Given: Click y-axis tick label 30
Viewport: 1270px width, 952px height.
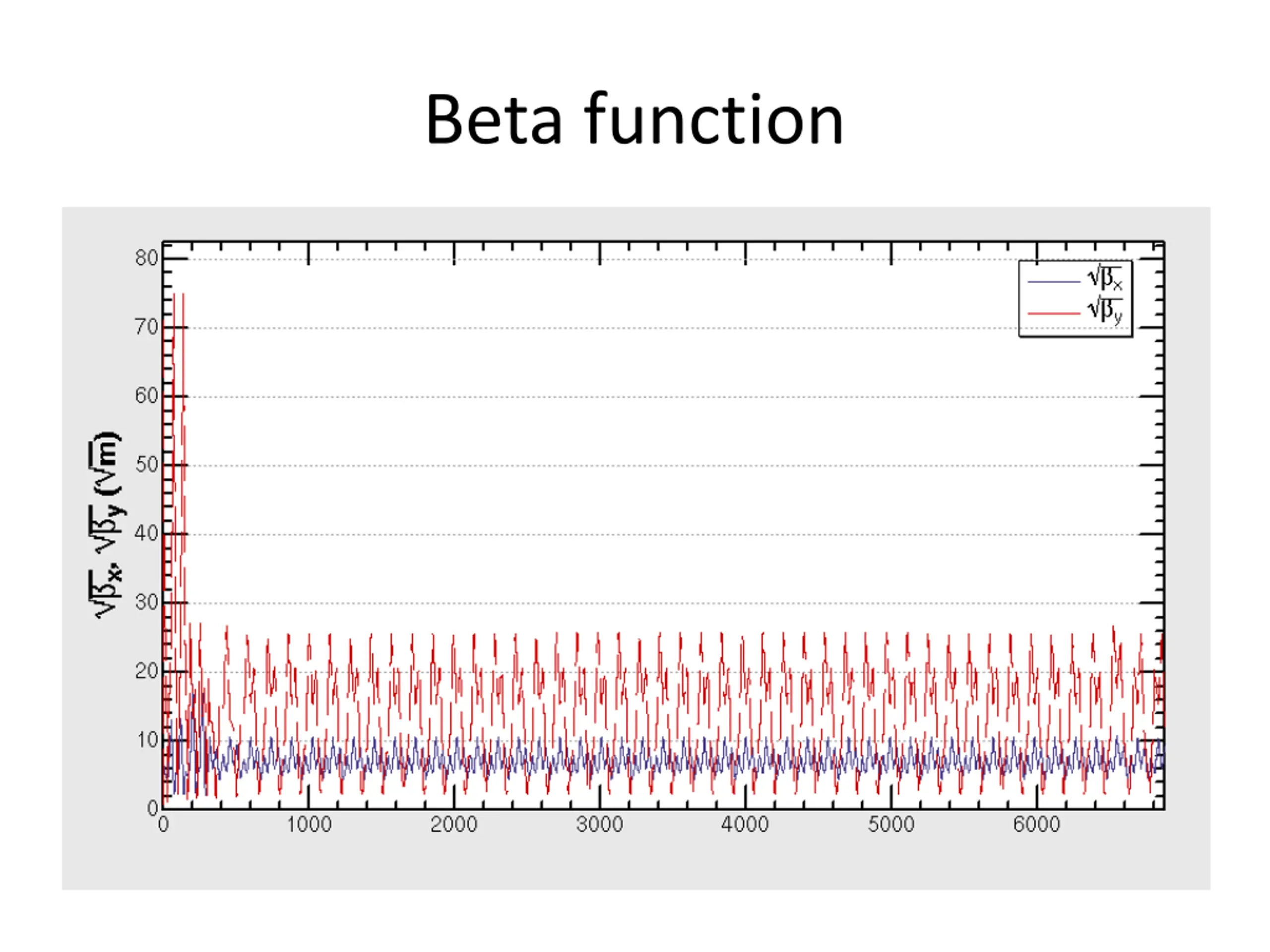Looking at the screenshot, I should (146, 602).
